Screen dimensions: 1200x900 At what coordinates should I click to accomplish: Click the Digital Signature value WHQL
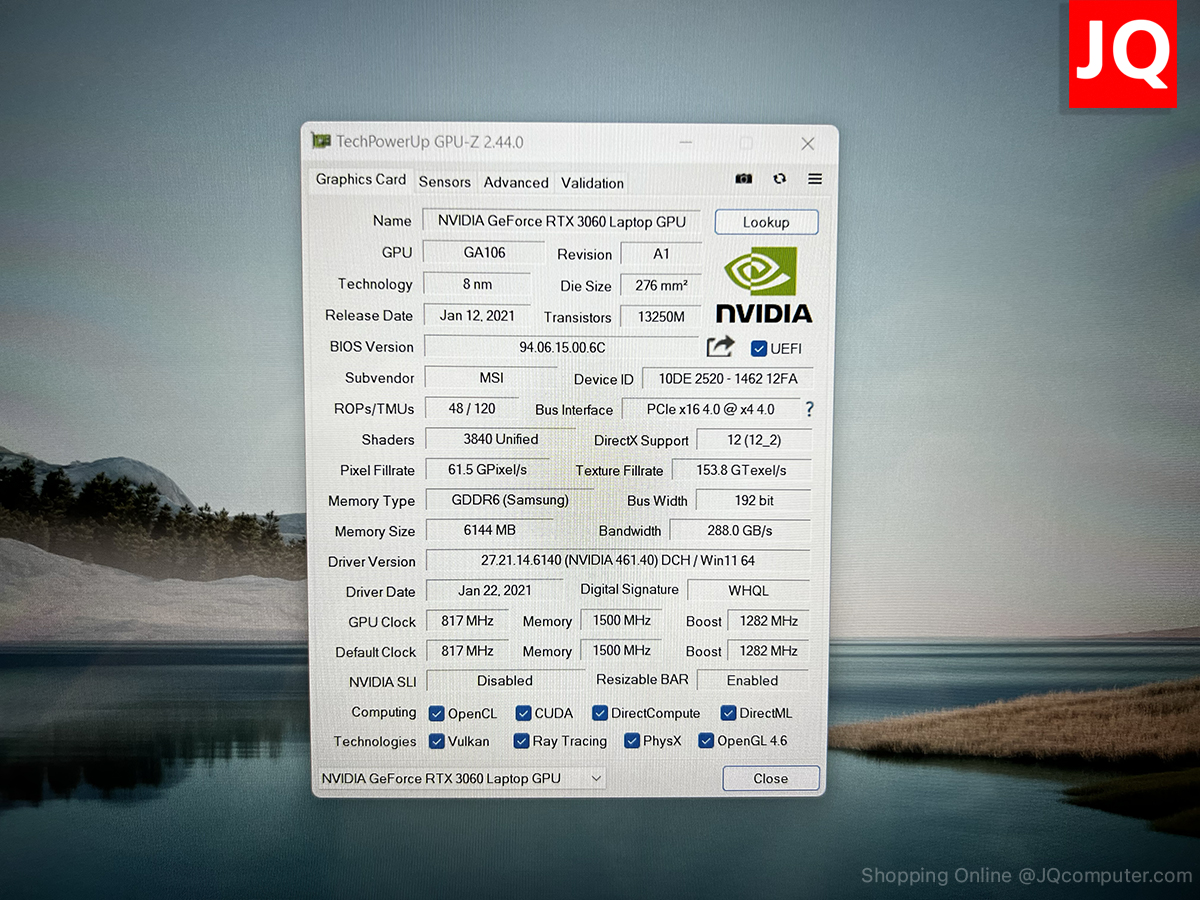pos(749,590)
